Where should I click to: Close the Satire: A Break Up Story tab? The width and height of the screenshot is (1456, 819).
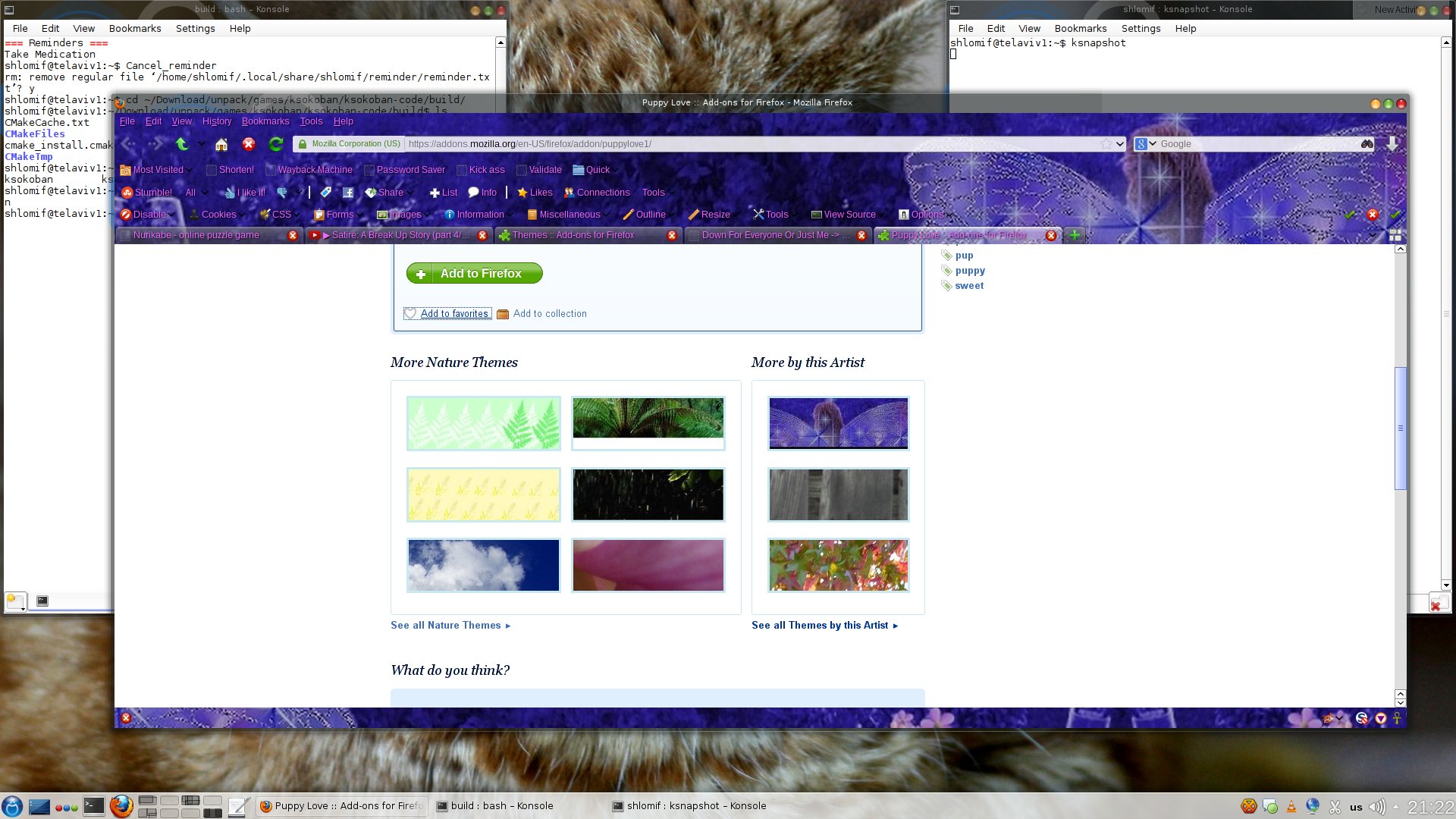(482, 236)
